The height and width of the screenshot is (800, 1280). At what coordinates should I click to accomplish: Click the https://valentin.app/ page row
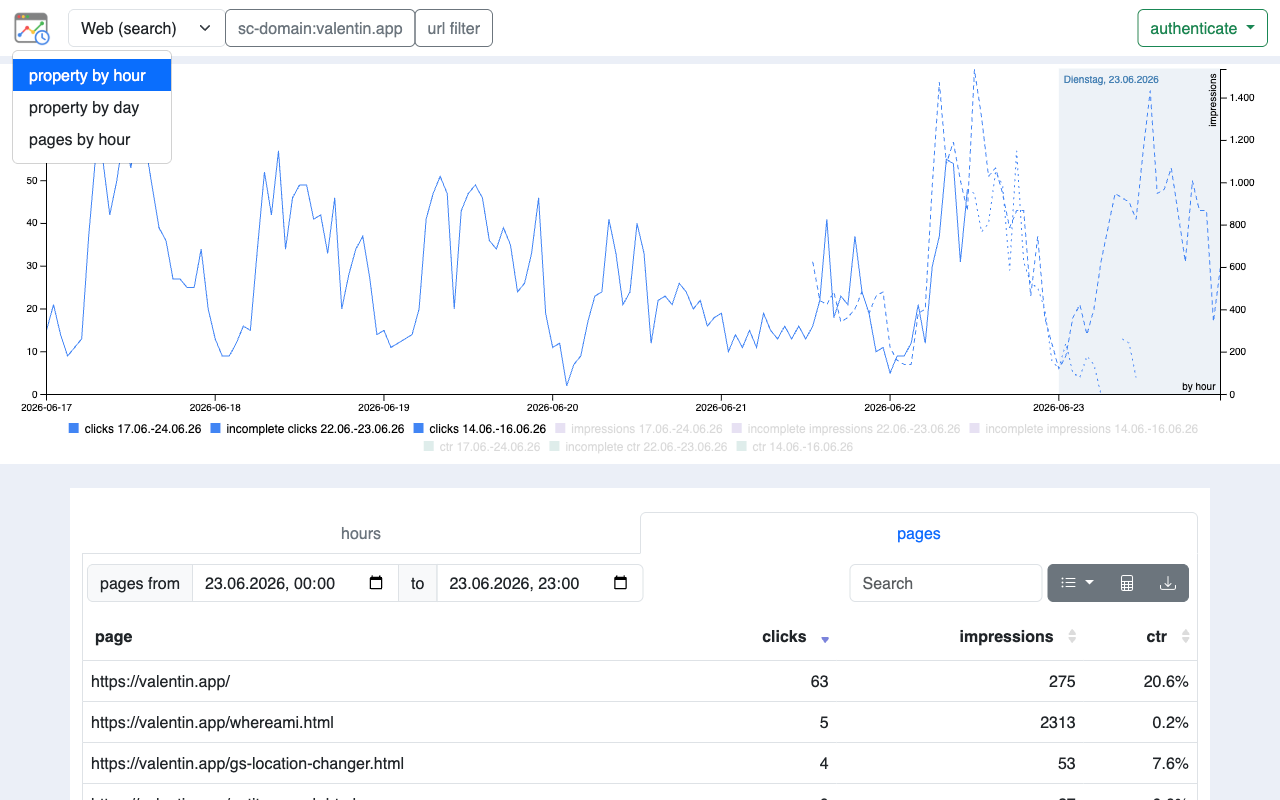[640, 681]
